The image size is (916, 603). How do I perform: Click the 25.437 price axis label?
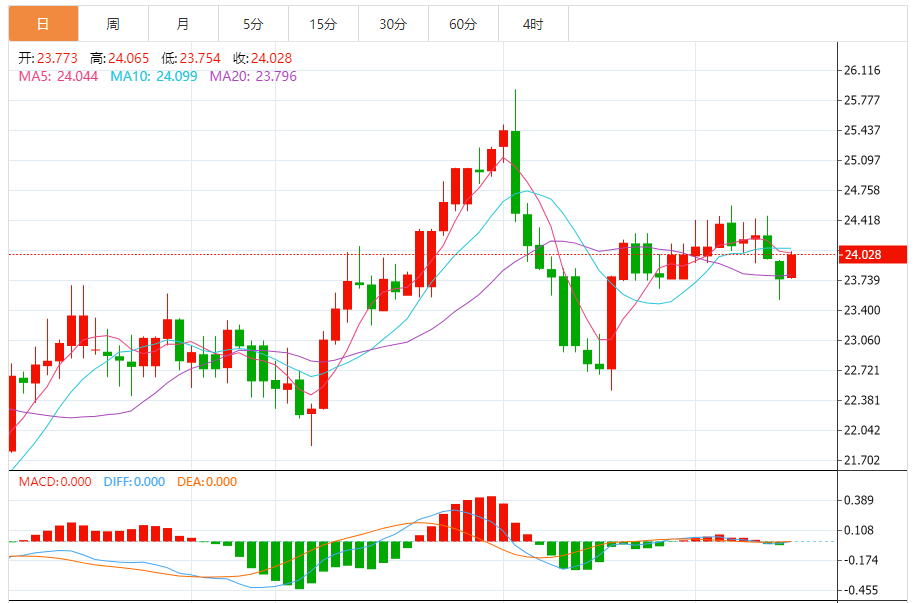pos(862,130)
